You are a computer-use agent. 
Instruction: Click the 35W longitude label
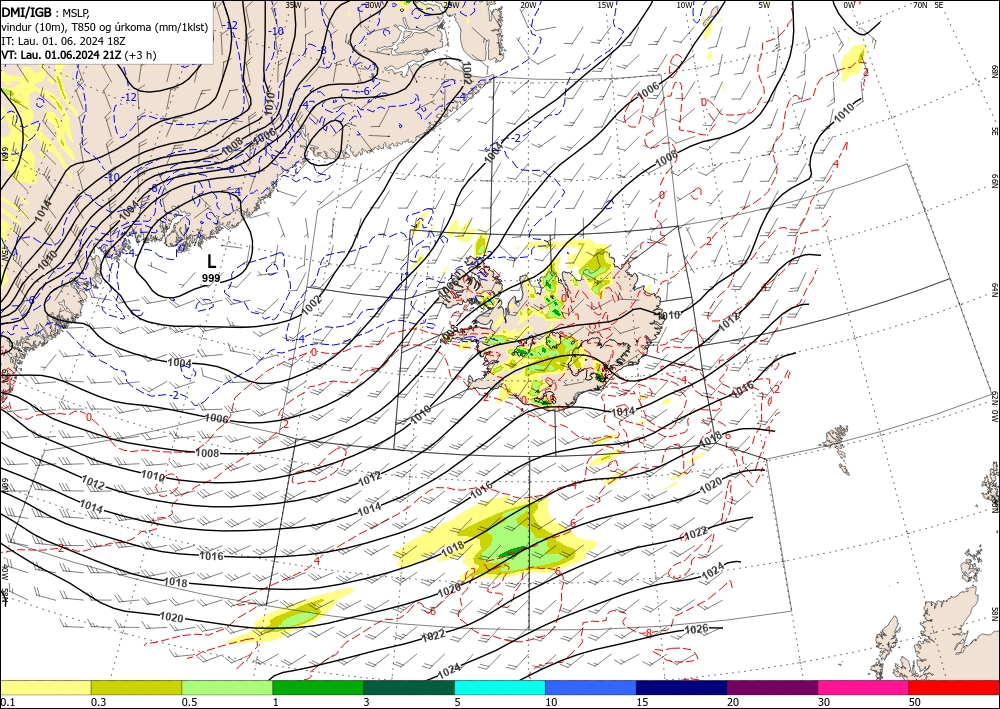tap(293, 5)
